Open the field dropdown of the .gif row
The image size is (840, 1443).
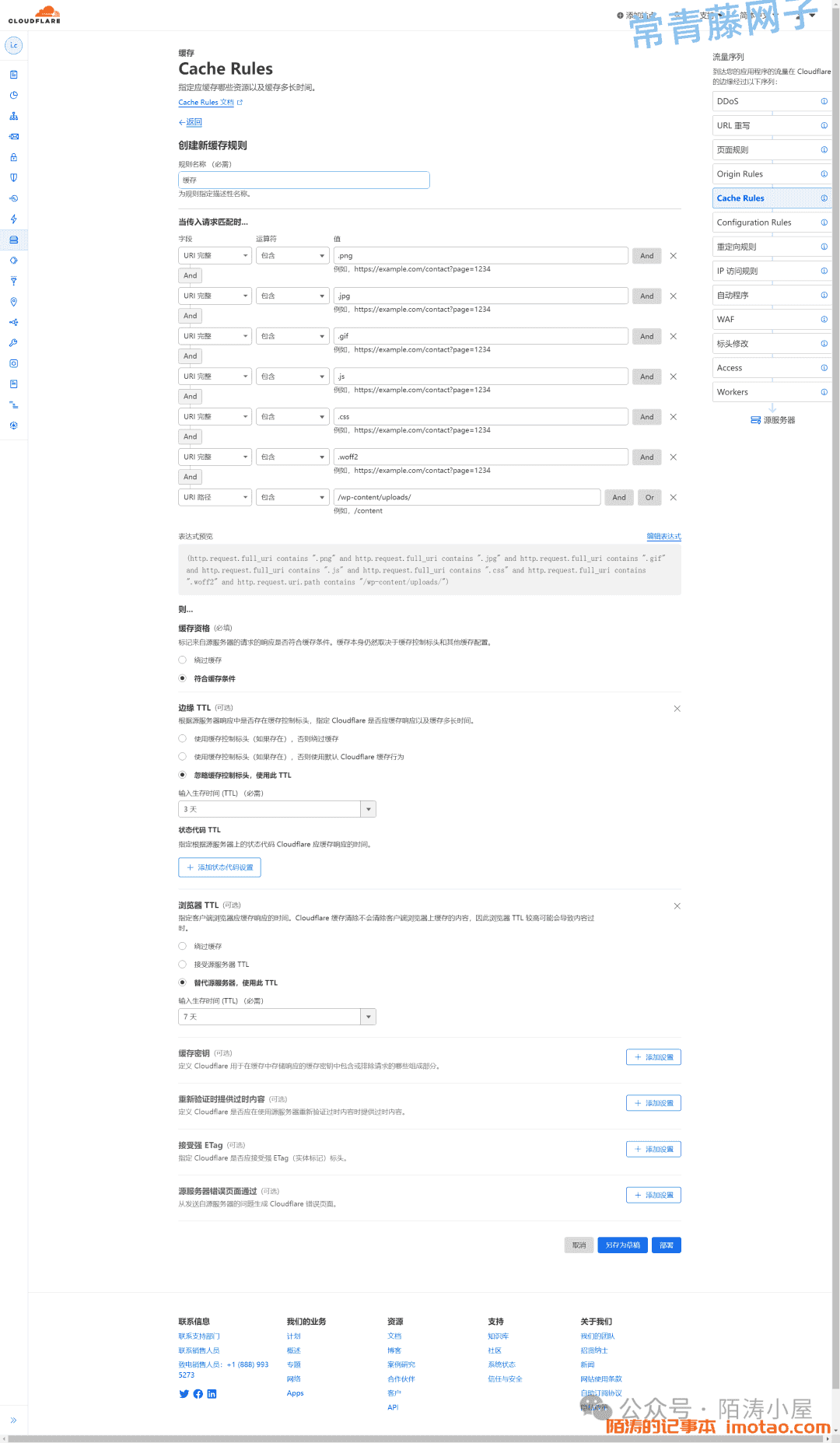pos(215,337)
